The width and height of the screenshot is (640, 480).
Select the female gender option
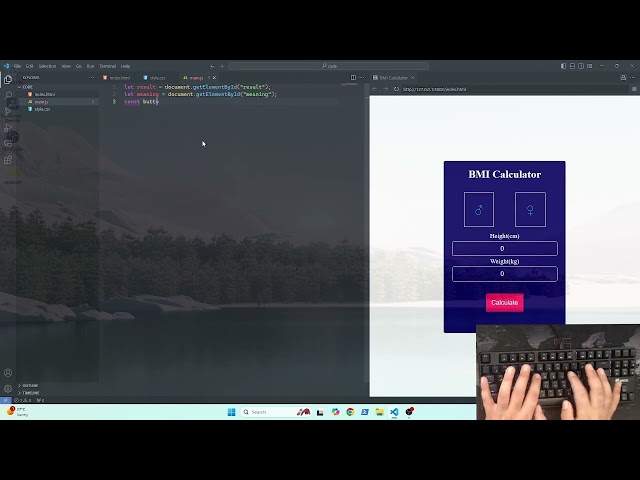click(x=530, y=209)
